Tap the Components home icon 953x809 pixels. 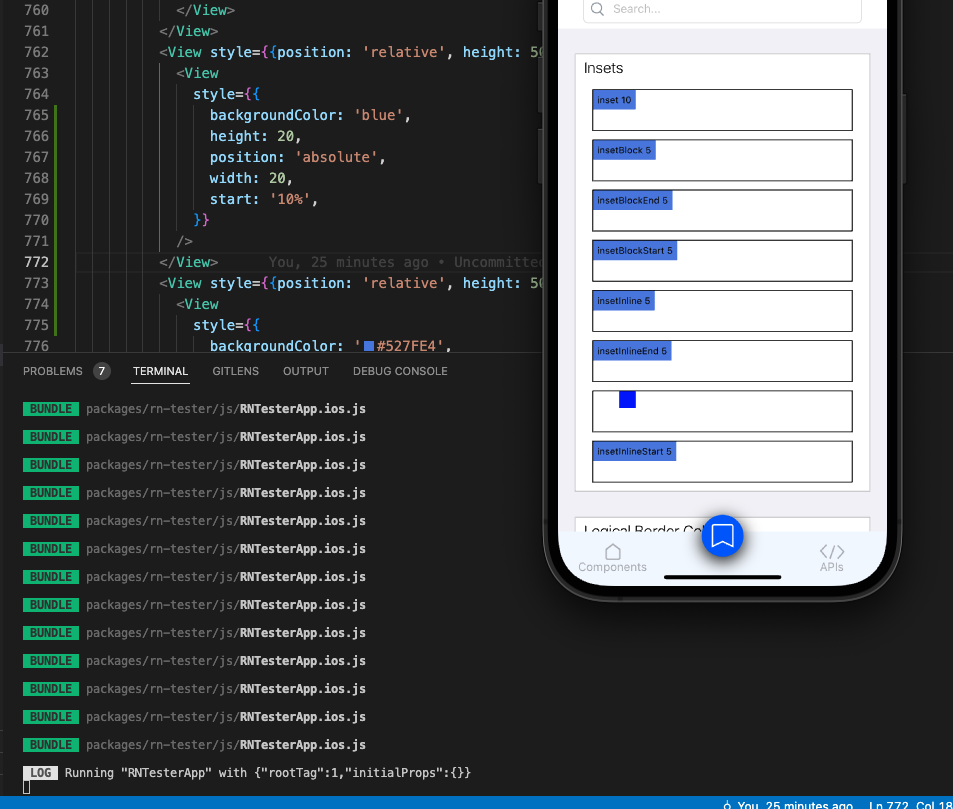click(613, 551)
